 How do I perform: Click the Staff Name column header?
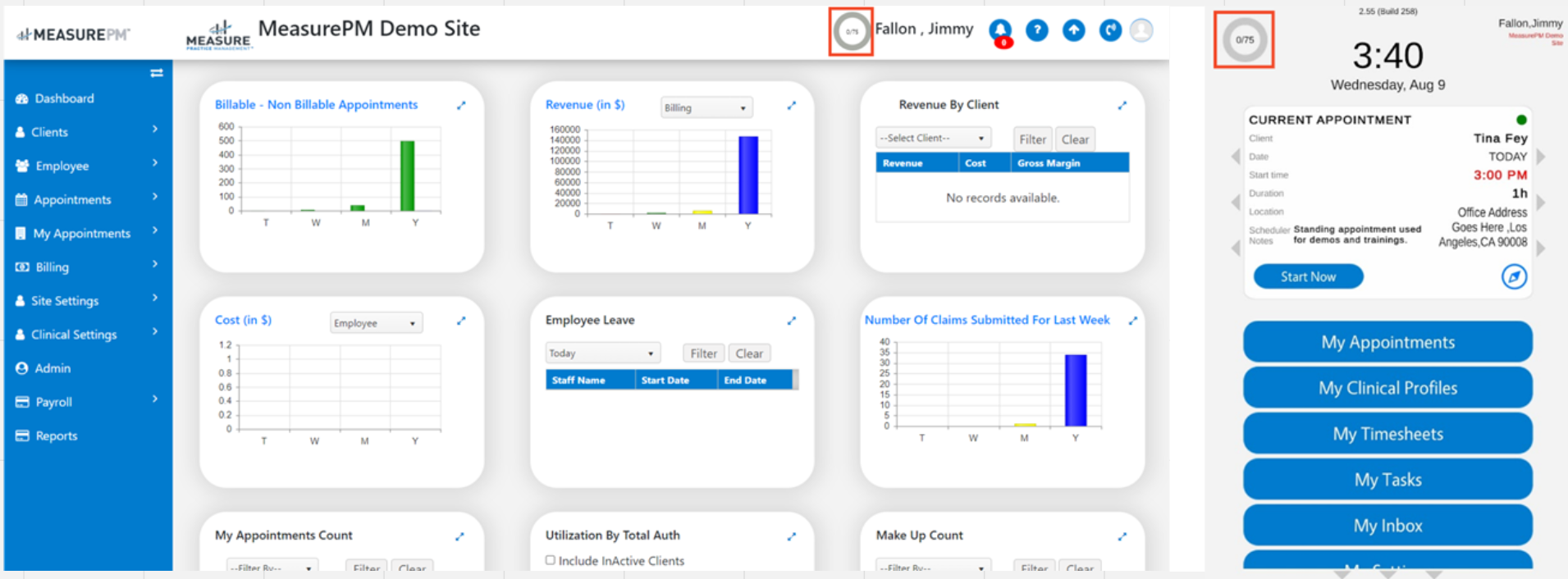[590, 380]
